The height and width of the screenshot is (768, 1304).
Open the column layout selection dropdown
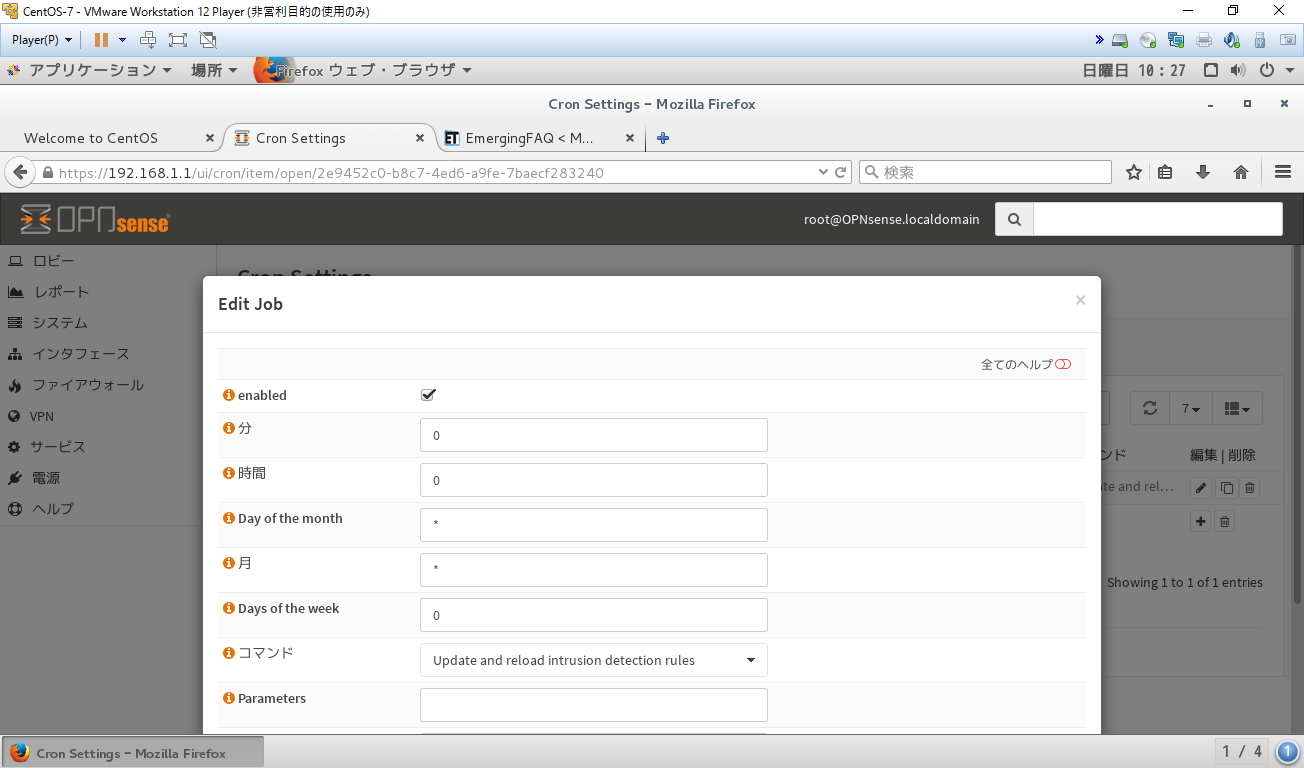[x=1237, y=408]
